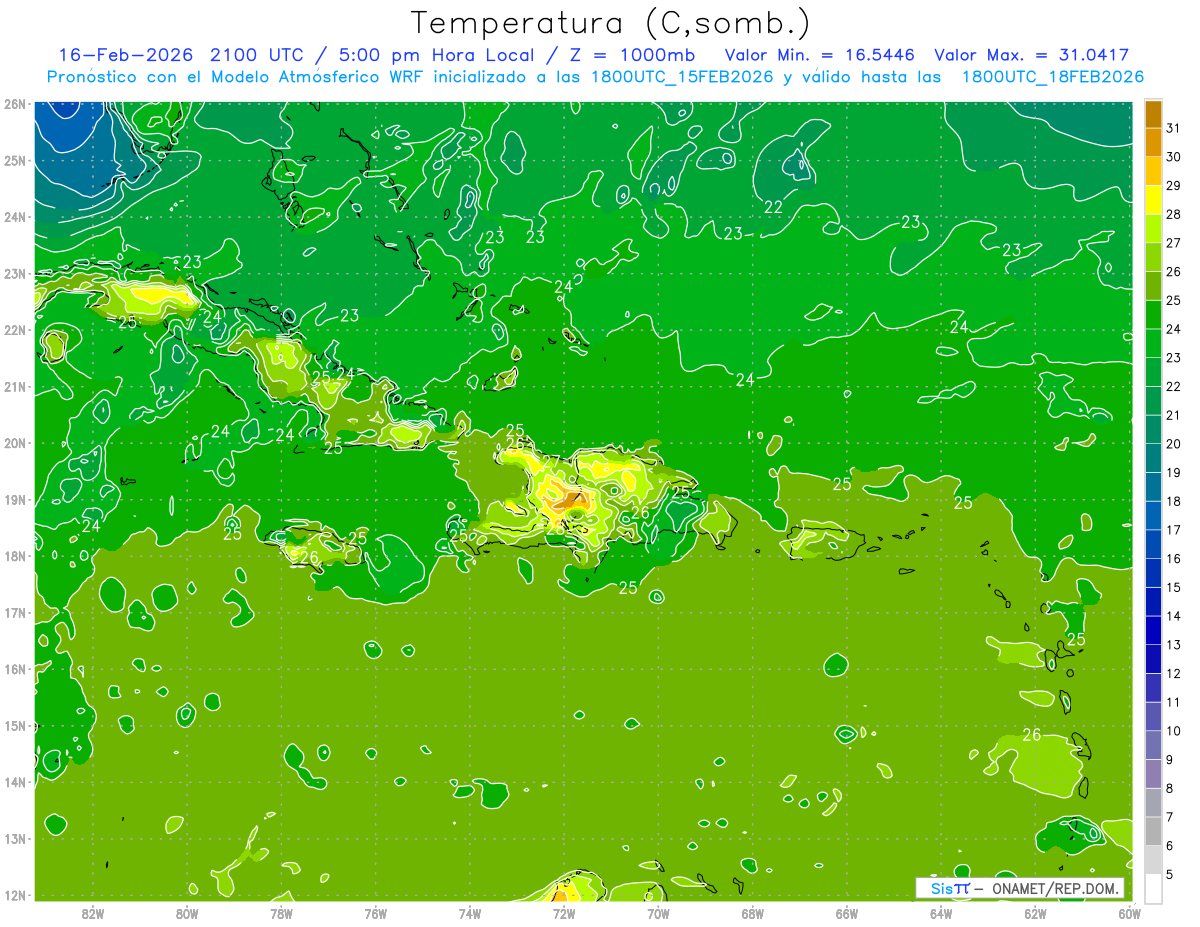Viewport: 1200px width, 927px height.
Task: Click the 13N latitude label
Action: [x=14, y=838]
